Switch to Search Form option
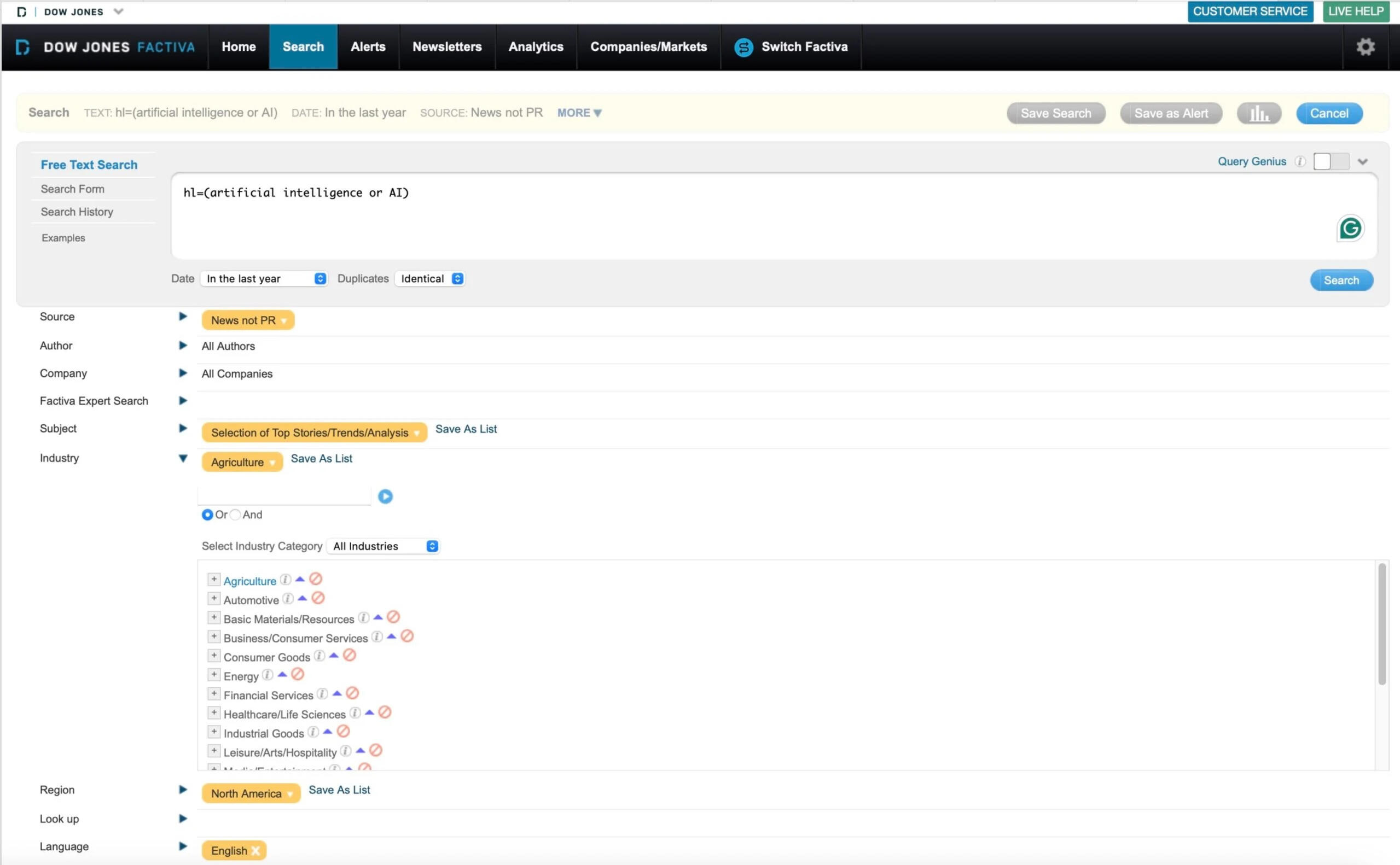1400x865 pixels. pos(72,189)
